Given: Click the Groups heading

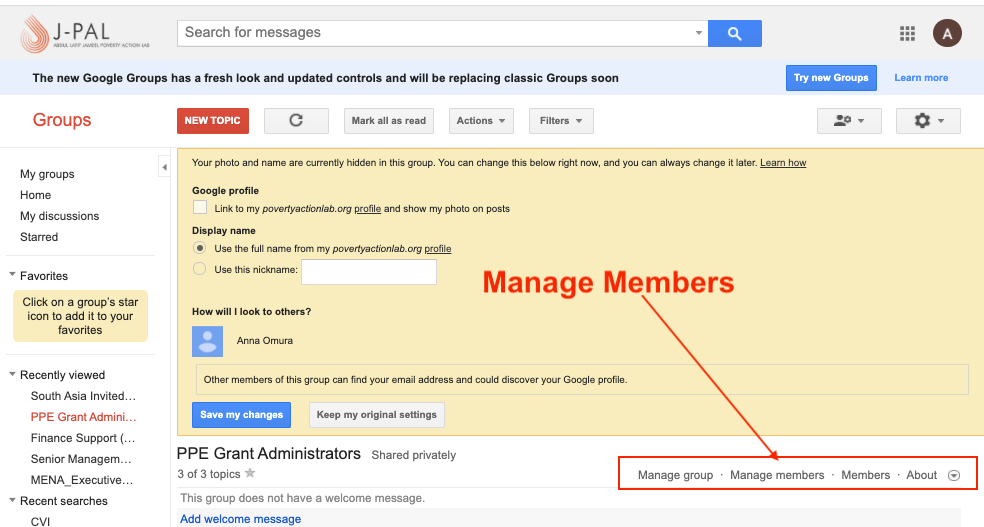Looking at the screenshot, I should pos(62,120).
